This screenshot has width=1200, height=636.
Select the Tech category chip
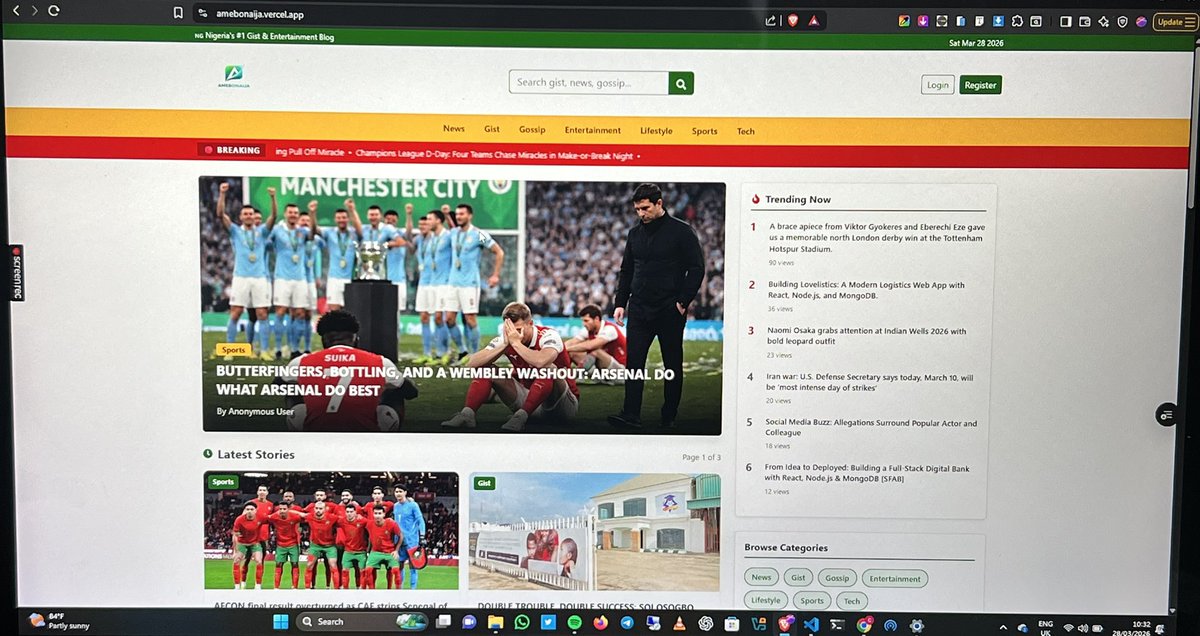point(852,601)
